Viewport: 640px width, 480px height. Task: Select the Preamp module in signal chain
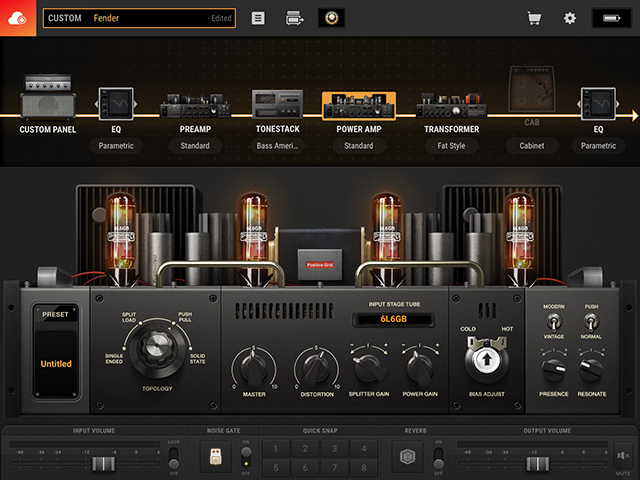pos(195,105)
